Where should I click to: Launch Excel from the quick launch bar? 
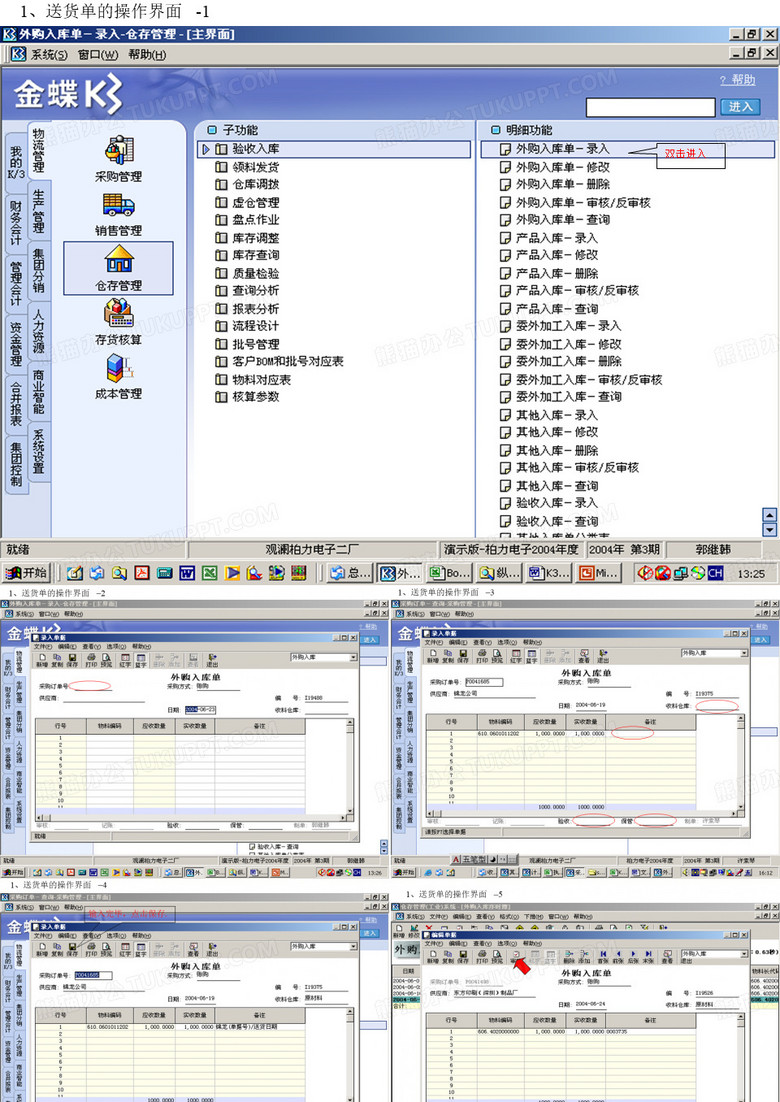click(x=209, y=573)
